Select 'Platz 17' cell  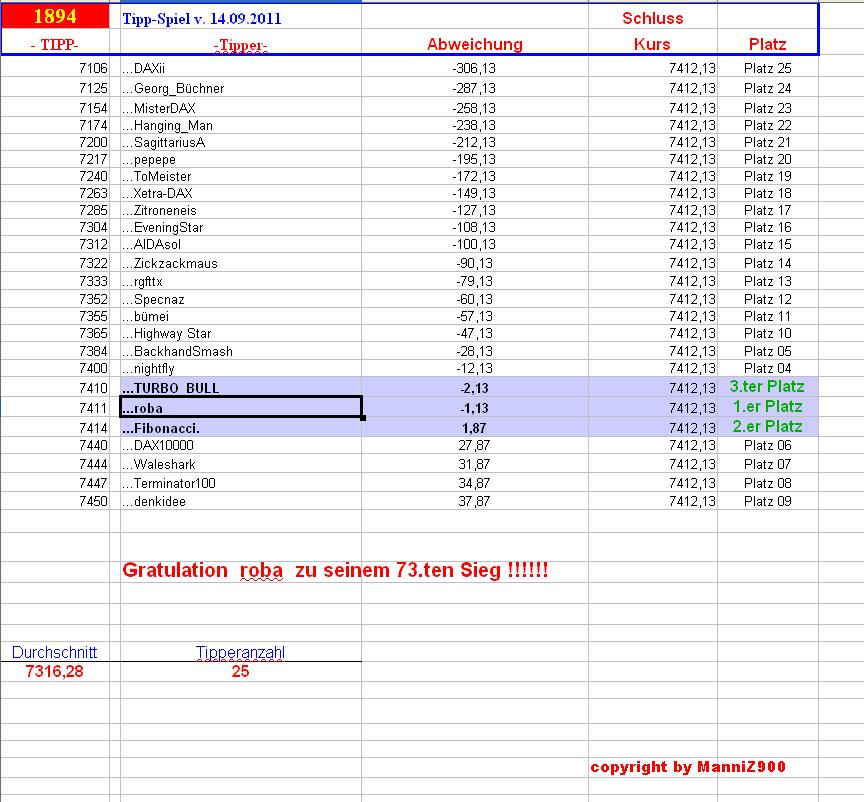[x=768, y=211]
